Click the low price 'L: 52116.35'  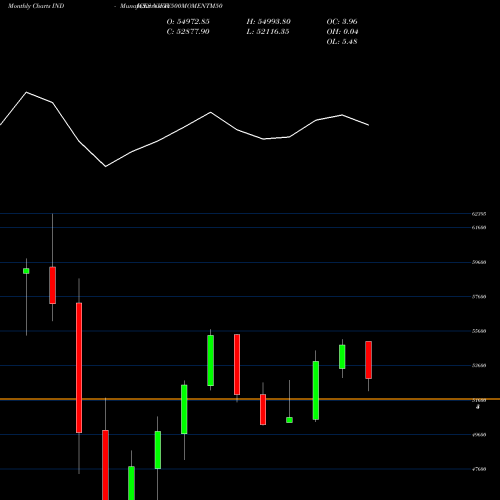268,31
